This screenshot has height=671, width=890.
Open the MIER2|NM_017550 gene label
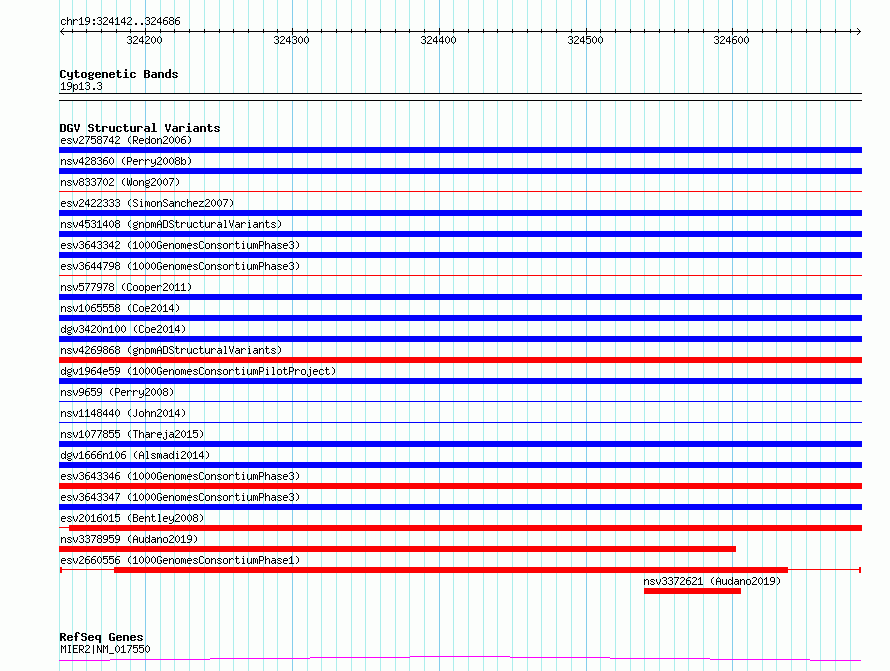pyautogui.click(x=105, y=649)
